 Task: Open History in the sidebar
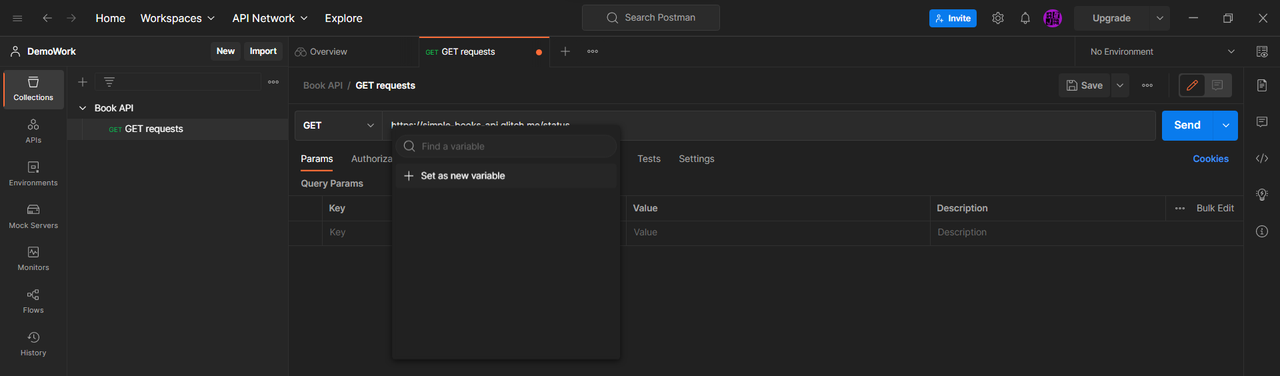coord(33,343)
